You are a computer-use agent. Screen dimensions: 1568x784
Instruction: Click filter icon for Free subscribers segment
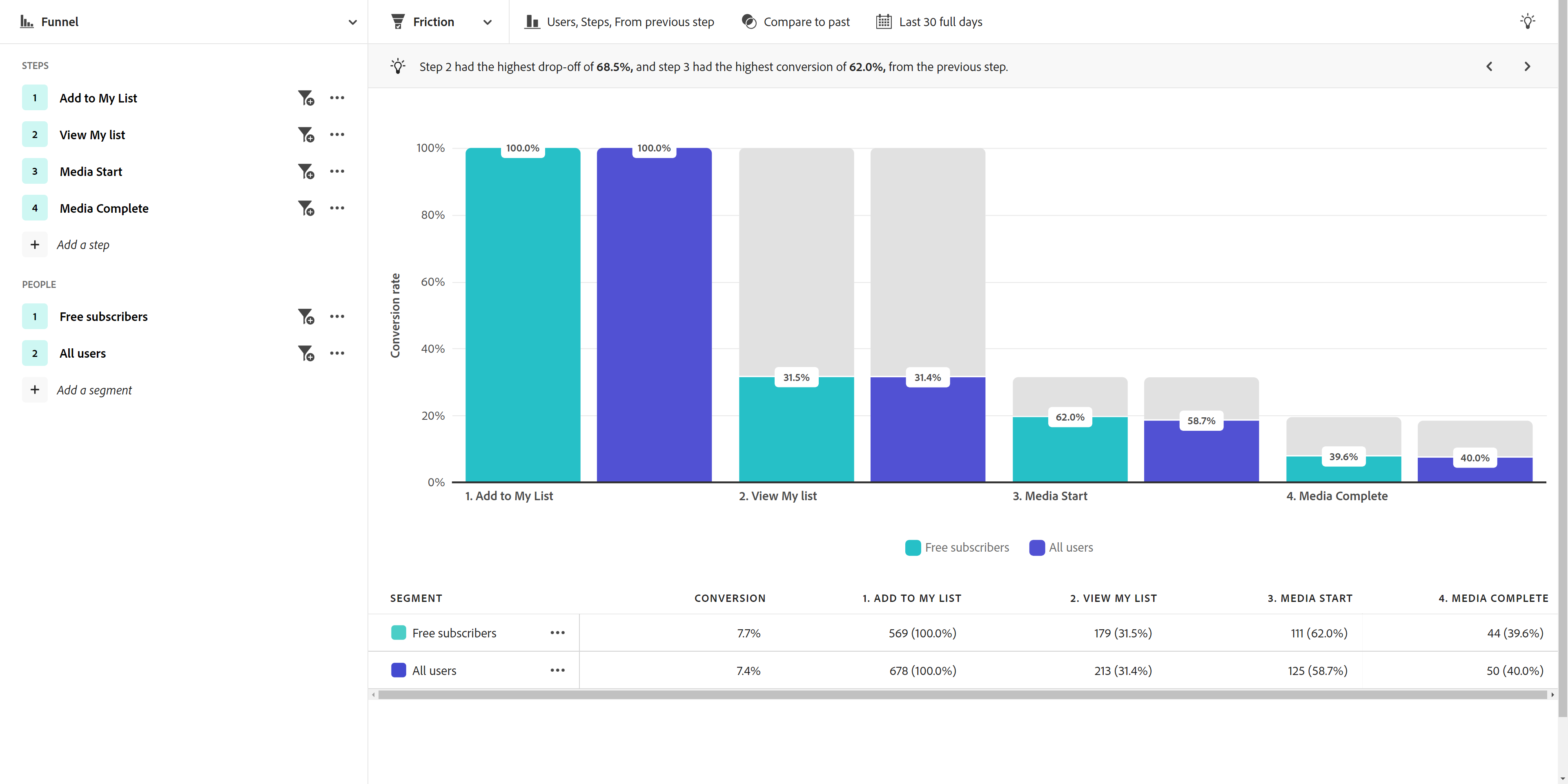pos(305,316)
